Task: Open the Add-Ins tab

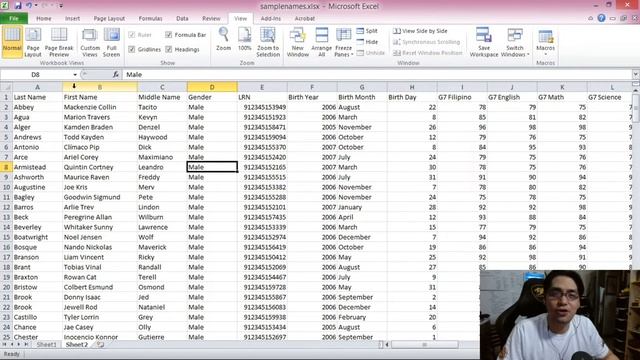Action: (270, 18)
